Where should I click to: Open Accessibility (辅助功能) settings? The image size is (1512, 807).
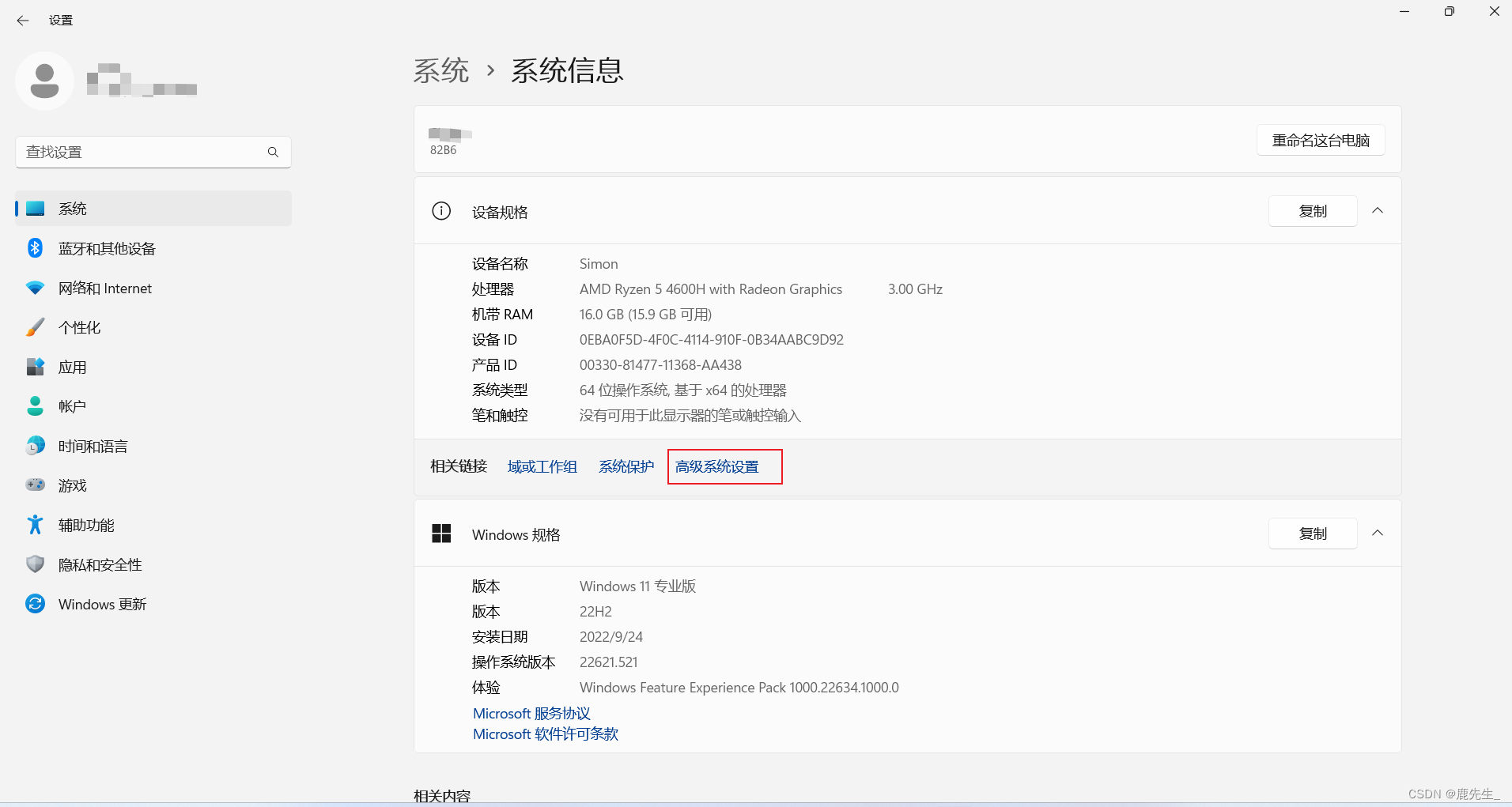[86, 526]
